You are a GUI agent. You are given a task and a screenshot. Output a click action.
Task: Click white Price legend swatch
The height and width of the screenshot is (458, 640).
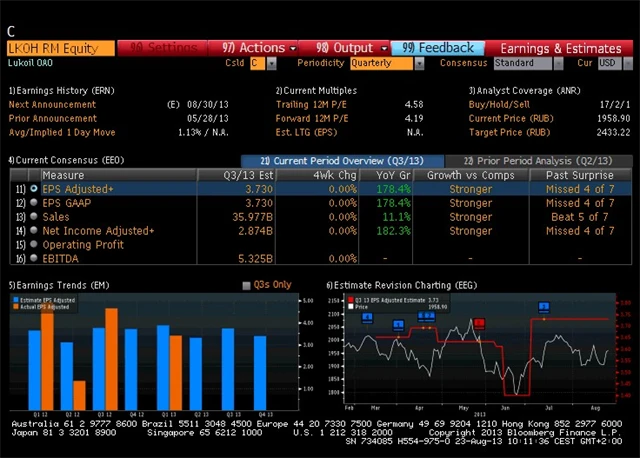tap(351, 307)
